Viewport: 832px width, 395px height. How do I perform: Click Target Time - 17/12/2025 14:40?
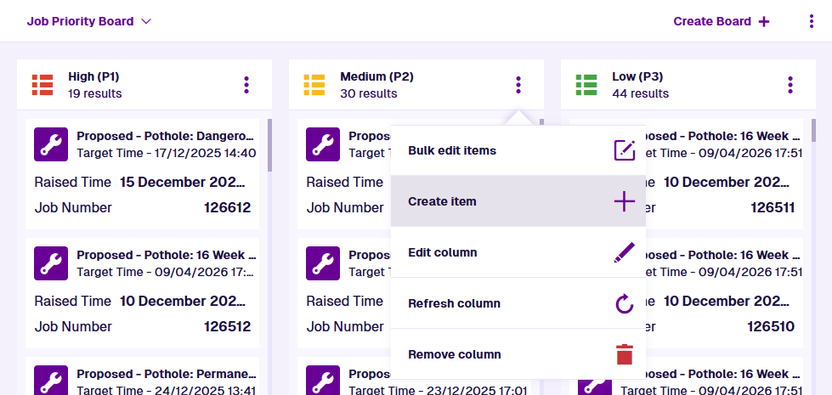tap(166, 153)
